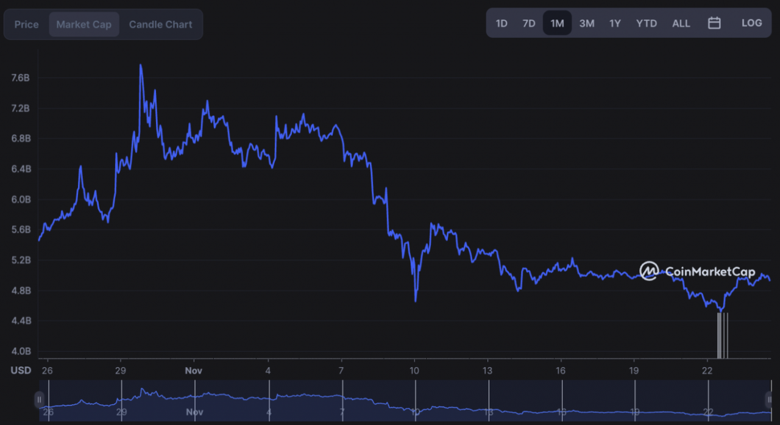Click the chart peak near 7.6B
The height and width of the screenshot is (425, 780).
click(140, 66)
